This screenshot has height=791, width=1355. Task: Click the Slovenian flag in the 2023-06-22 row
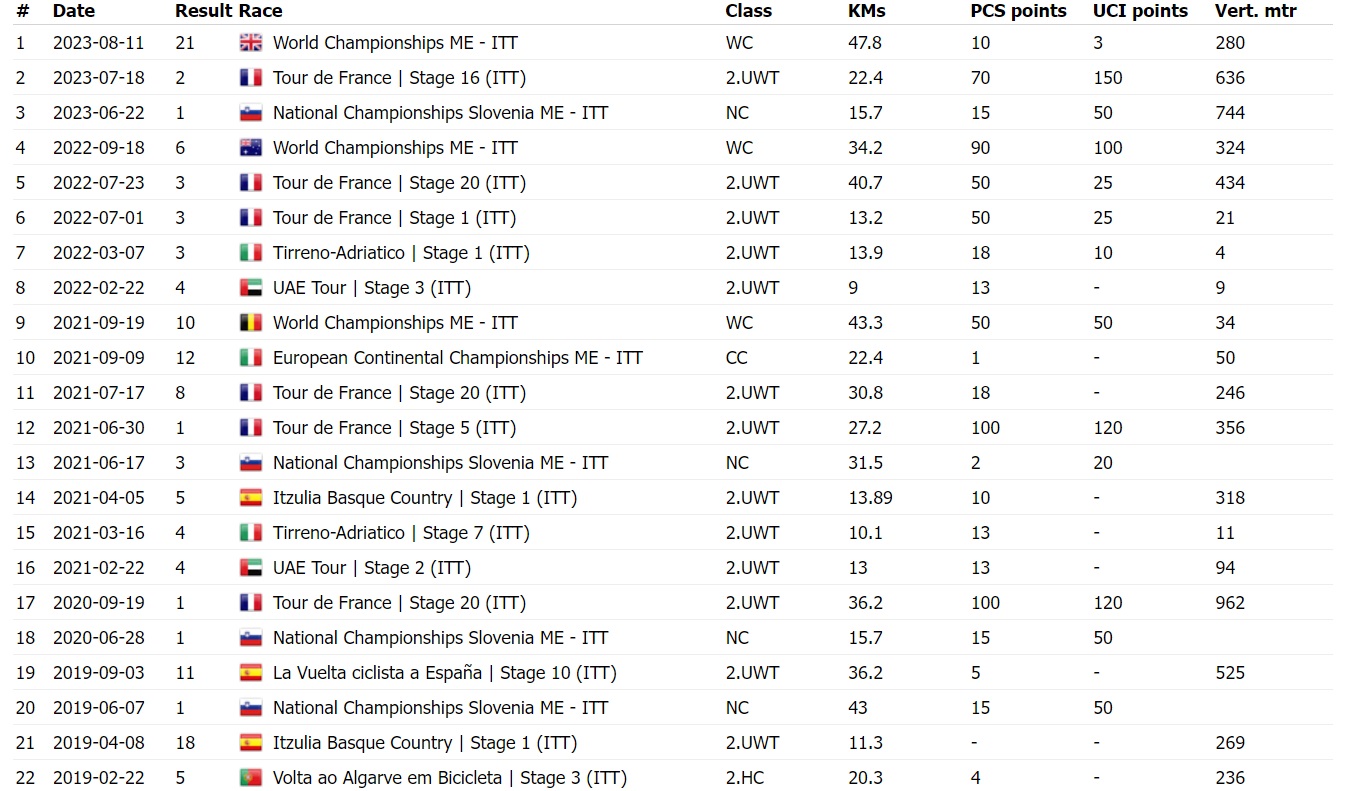[251, 113]
